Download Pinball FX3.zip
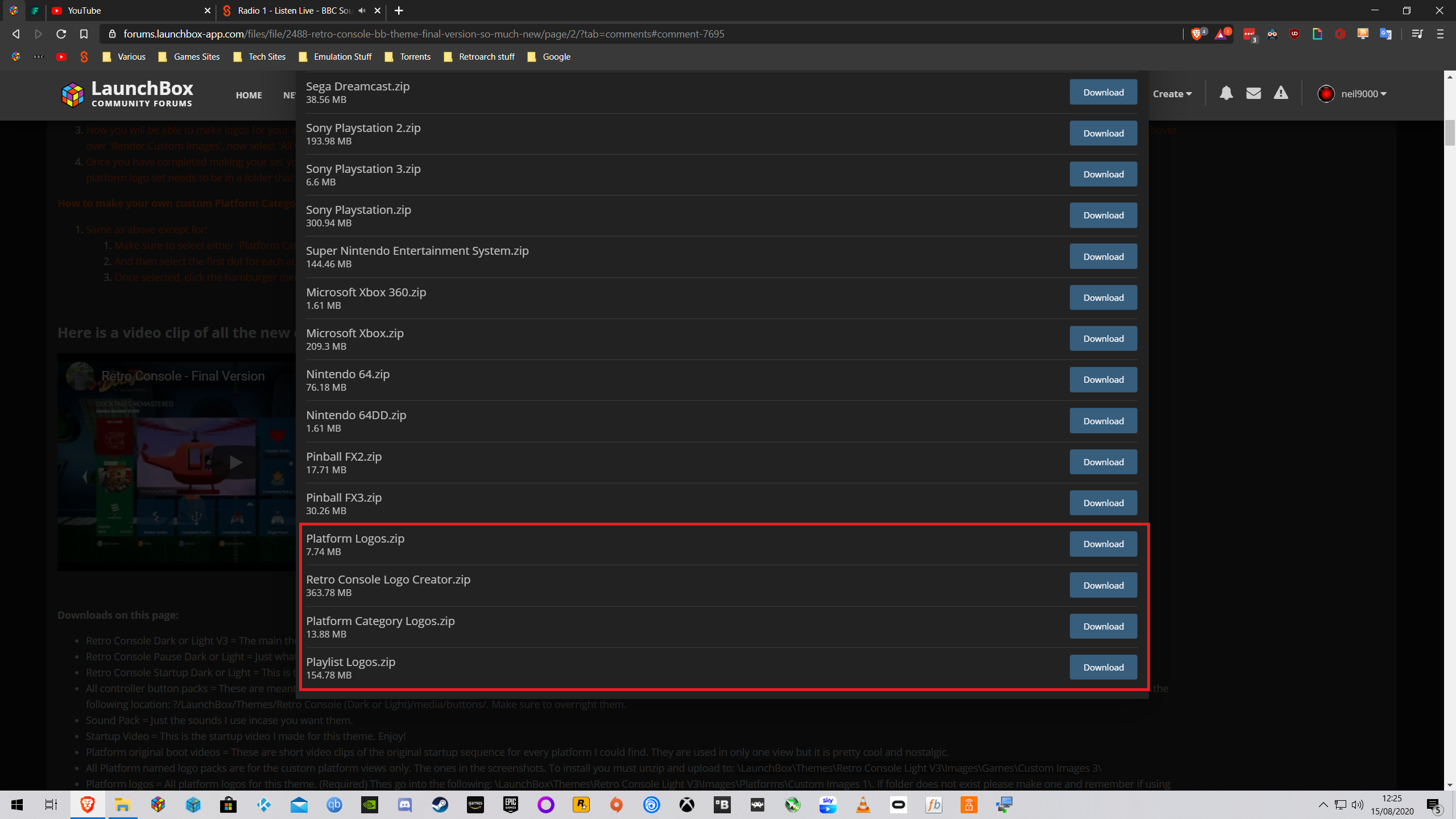 (x=1103, y=503)
